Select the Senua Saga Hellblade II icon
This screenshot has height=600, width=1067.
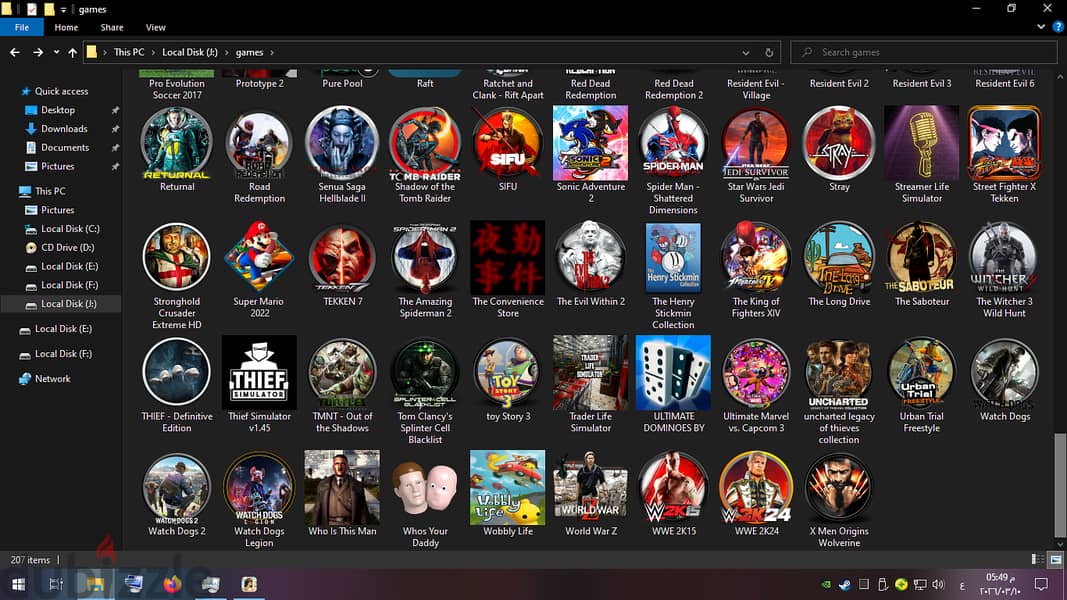342,143
